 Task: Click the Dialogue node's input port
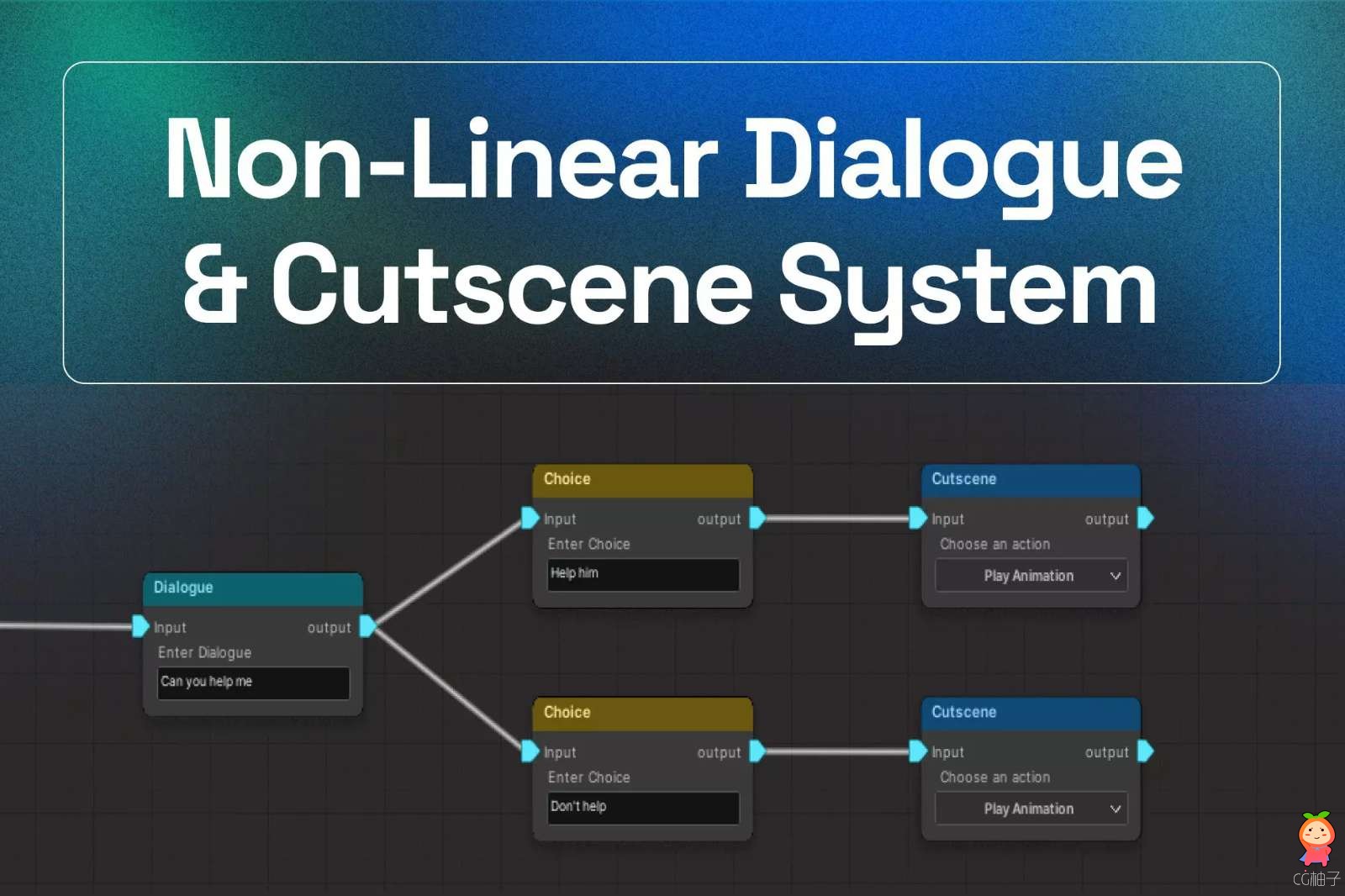coord(140,626)
